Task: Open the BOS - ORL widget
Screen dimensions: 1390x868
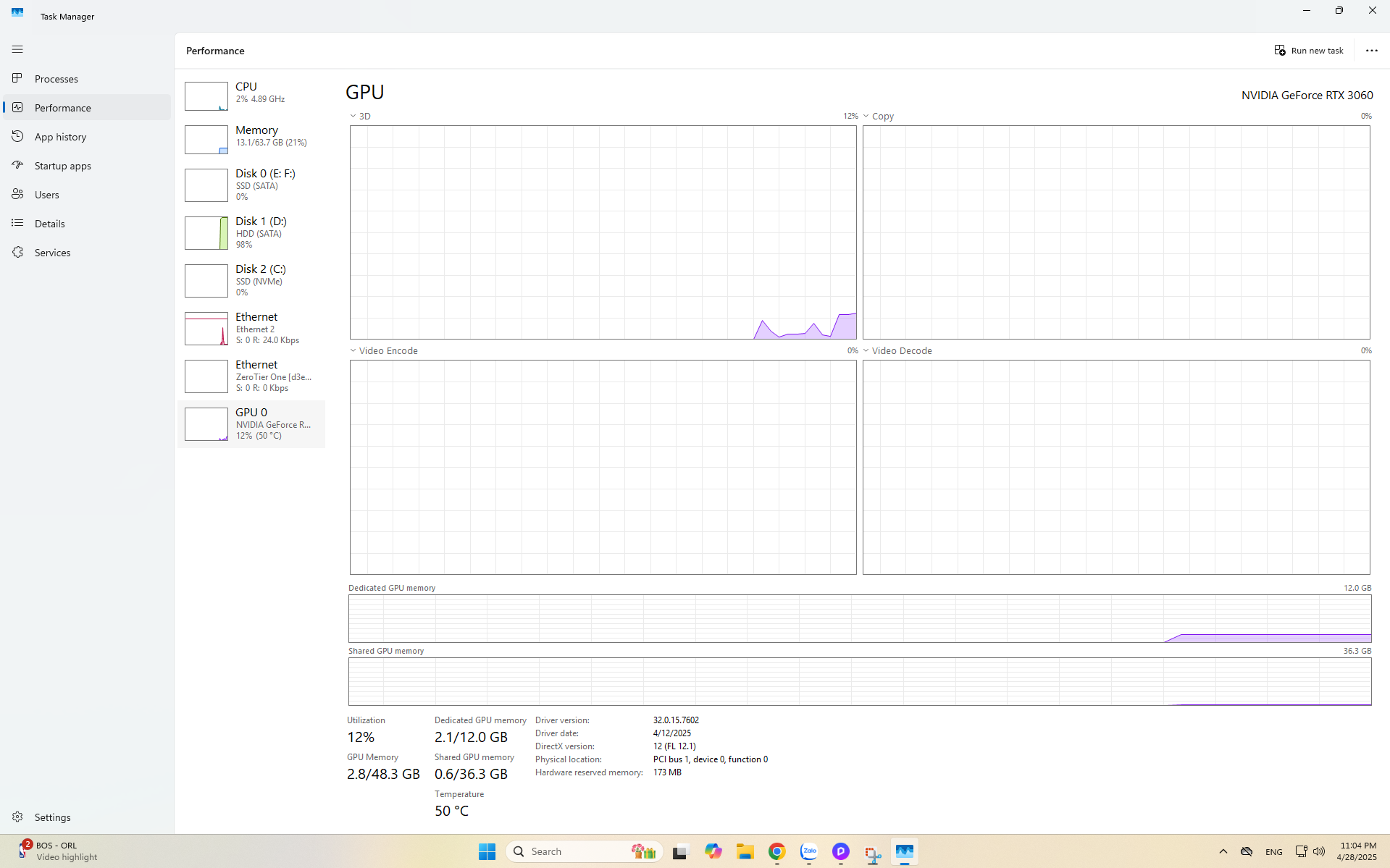Action: tap(58, 851)
